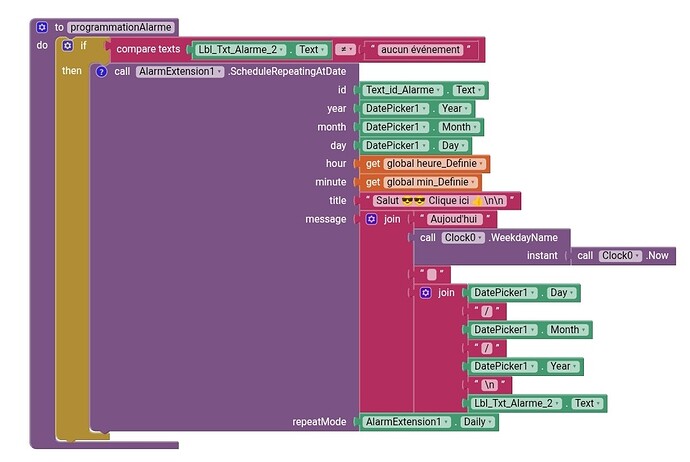Open the Clock0 dropdown in the Now call
This screenshot has height=462, width=690.
point(619,256)
